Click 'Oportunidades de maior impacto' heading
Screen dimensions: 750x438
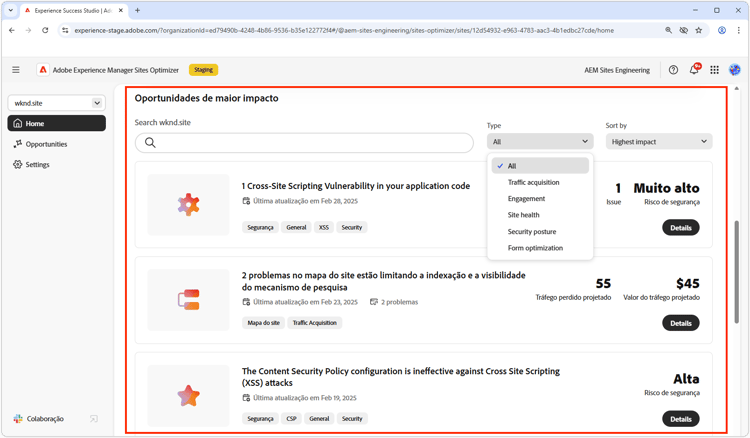pos(207,98)
